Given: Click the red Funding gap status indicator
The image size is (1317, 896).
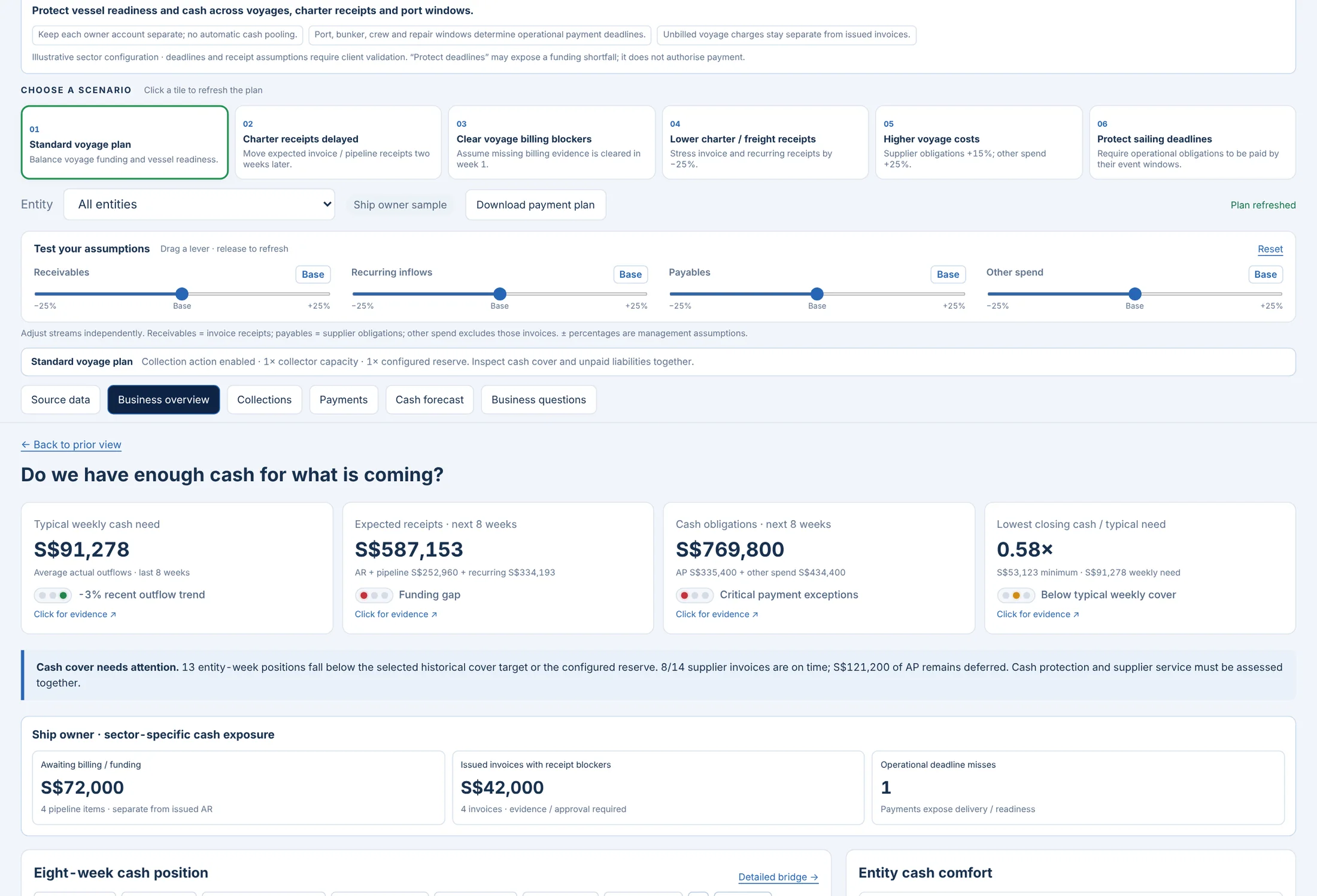Looking at the screenshot, I should (x=374, y=595).
